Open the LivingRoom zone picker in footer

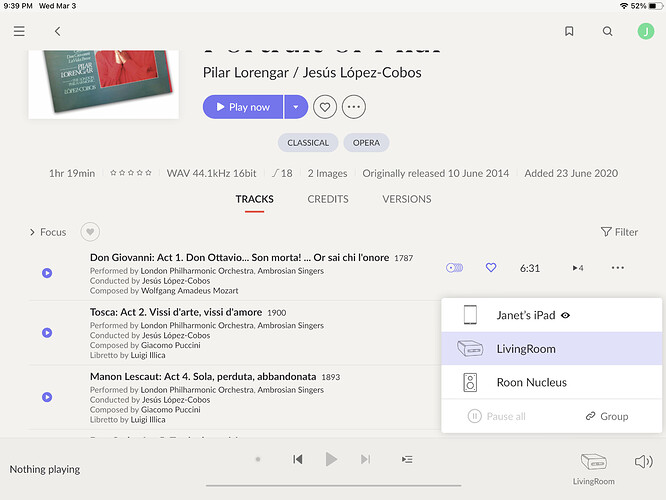[593, 469]
